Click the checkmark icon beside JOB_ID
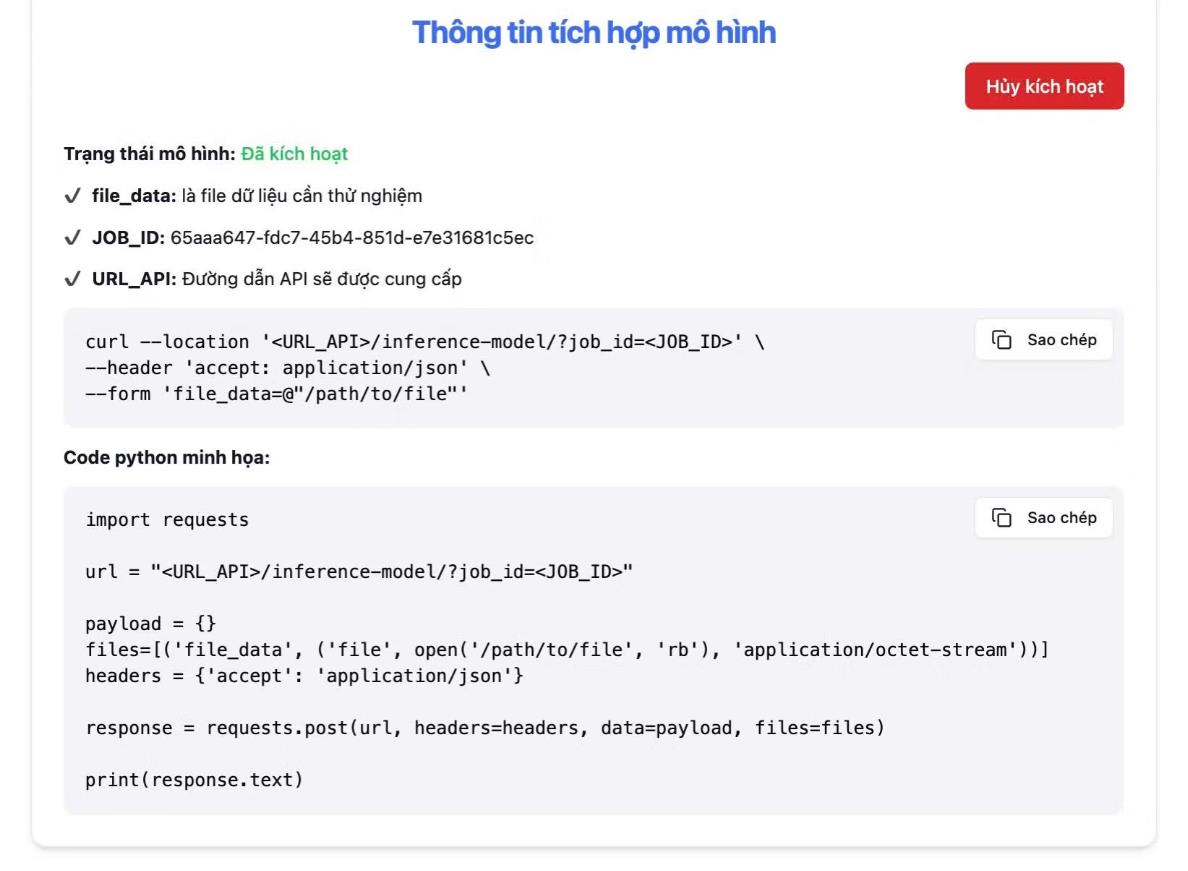This screenshot has width=1188, height=871. 72,238
